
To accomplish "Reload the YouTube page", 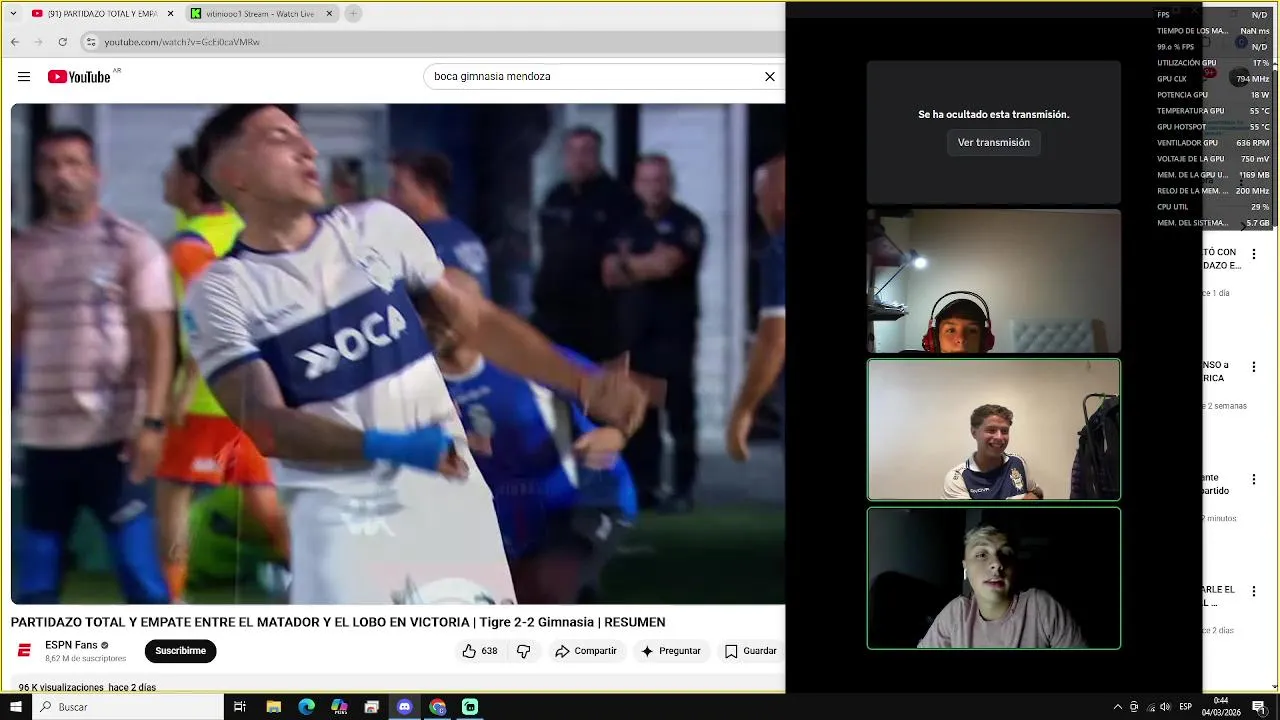I will coord(63,42).
